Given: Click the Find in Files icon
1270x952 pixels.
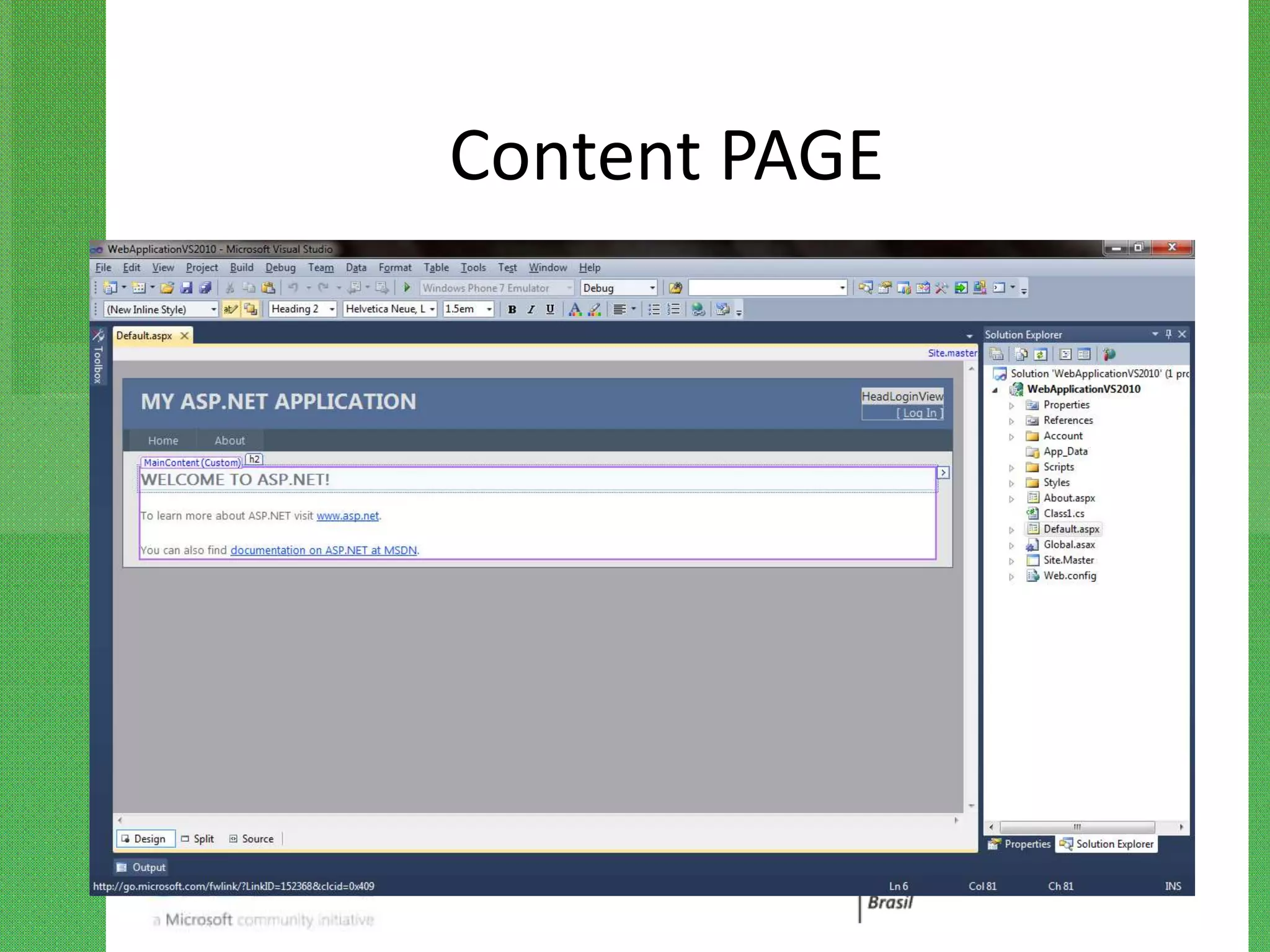Looking at the screenshot, I should point(675,288).
